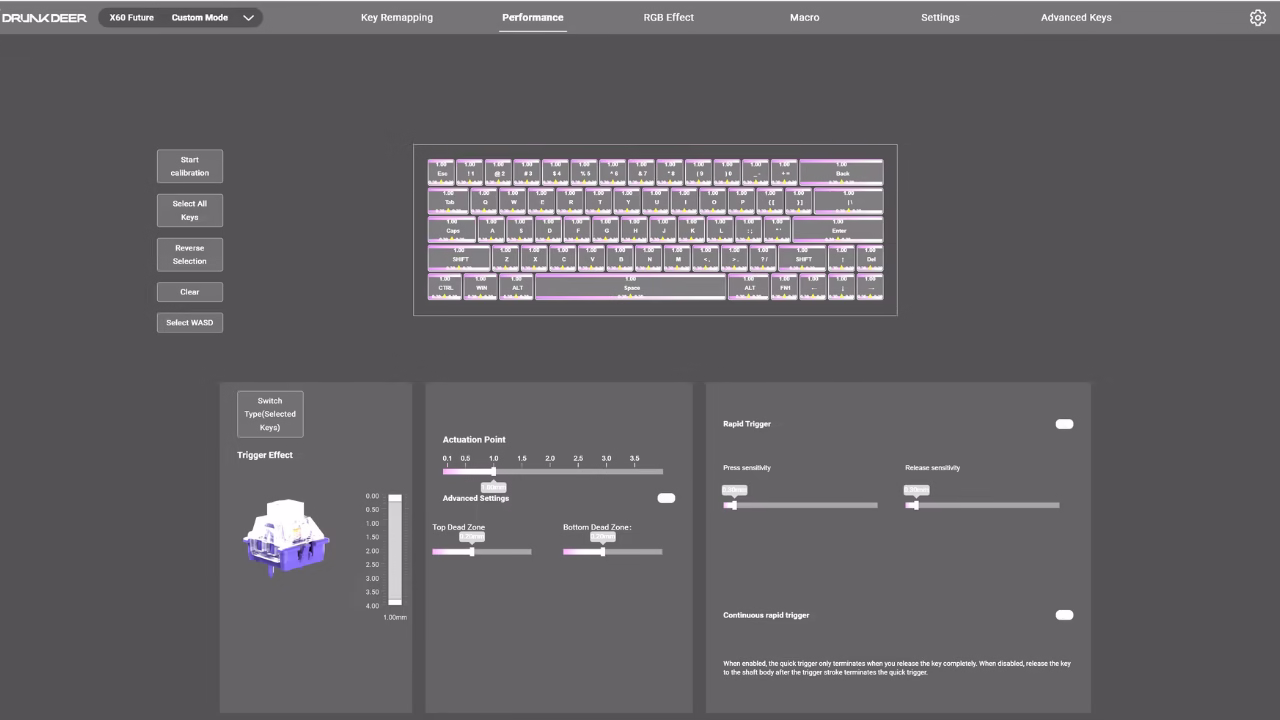Open the settings gear icon
Image resolution: width=1280 pixels, height=720 pixels.
click(x=1258, y=18)
